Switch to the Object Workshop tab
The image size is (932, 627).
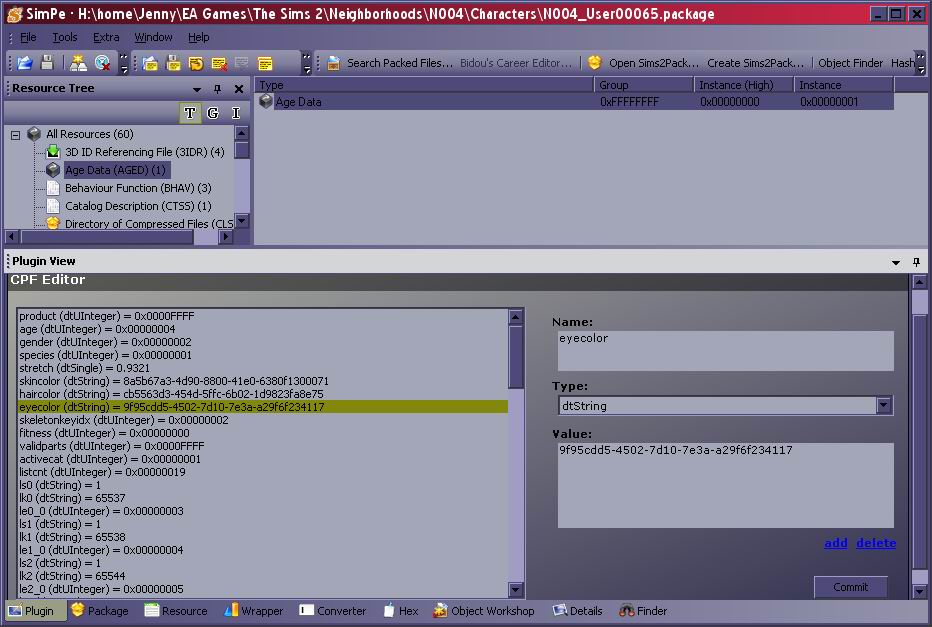point(484,610)
